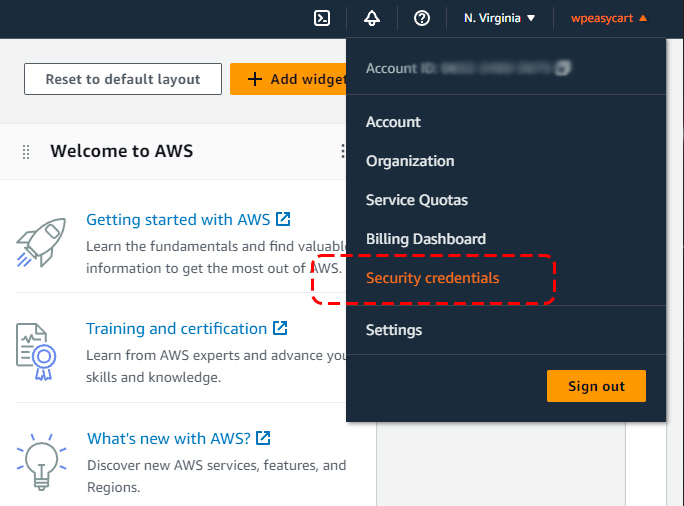684x506 pixels.
Task: Click the help question mark icon
Action: pos(422,18)
